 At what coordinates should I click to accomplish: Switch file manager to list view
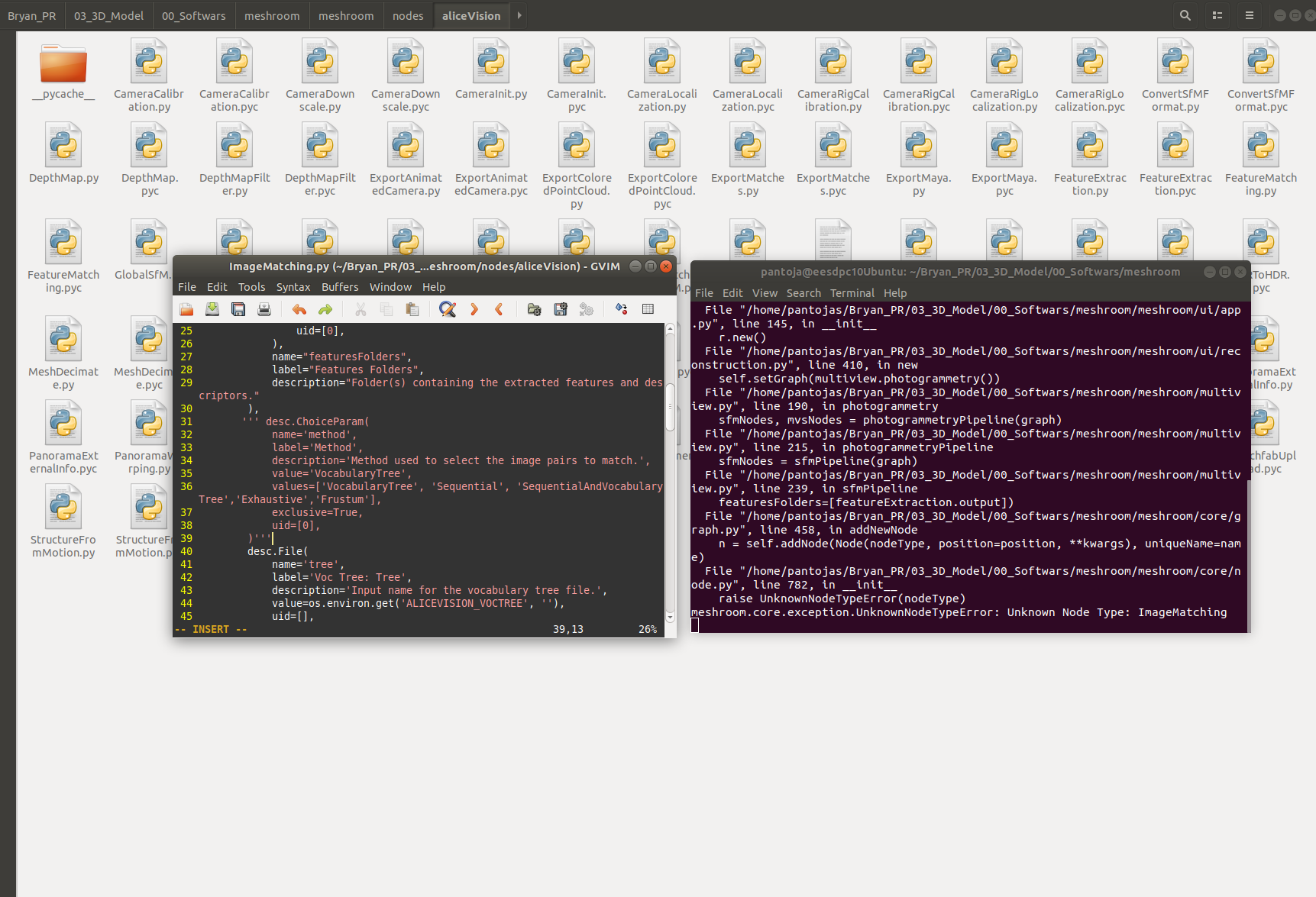[1217, 15]
